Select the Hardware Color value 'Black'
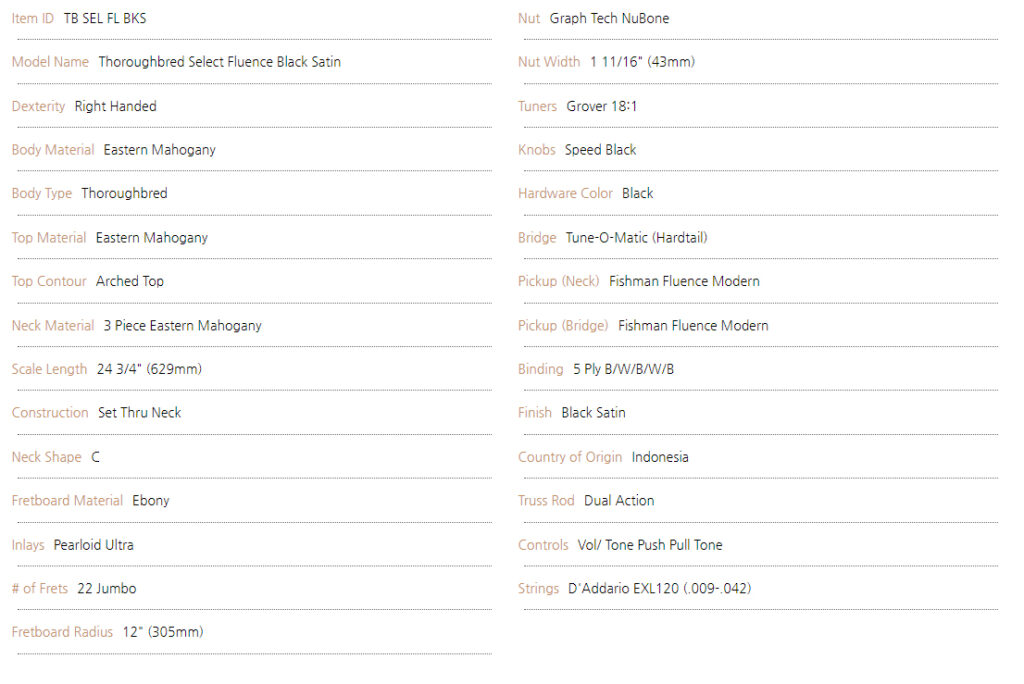 point(637,193)
